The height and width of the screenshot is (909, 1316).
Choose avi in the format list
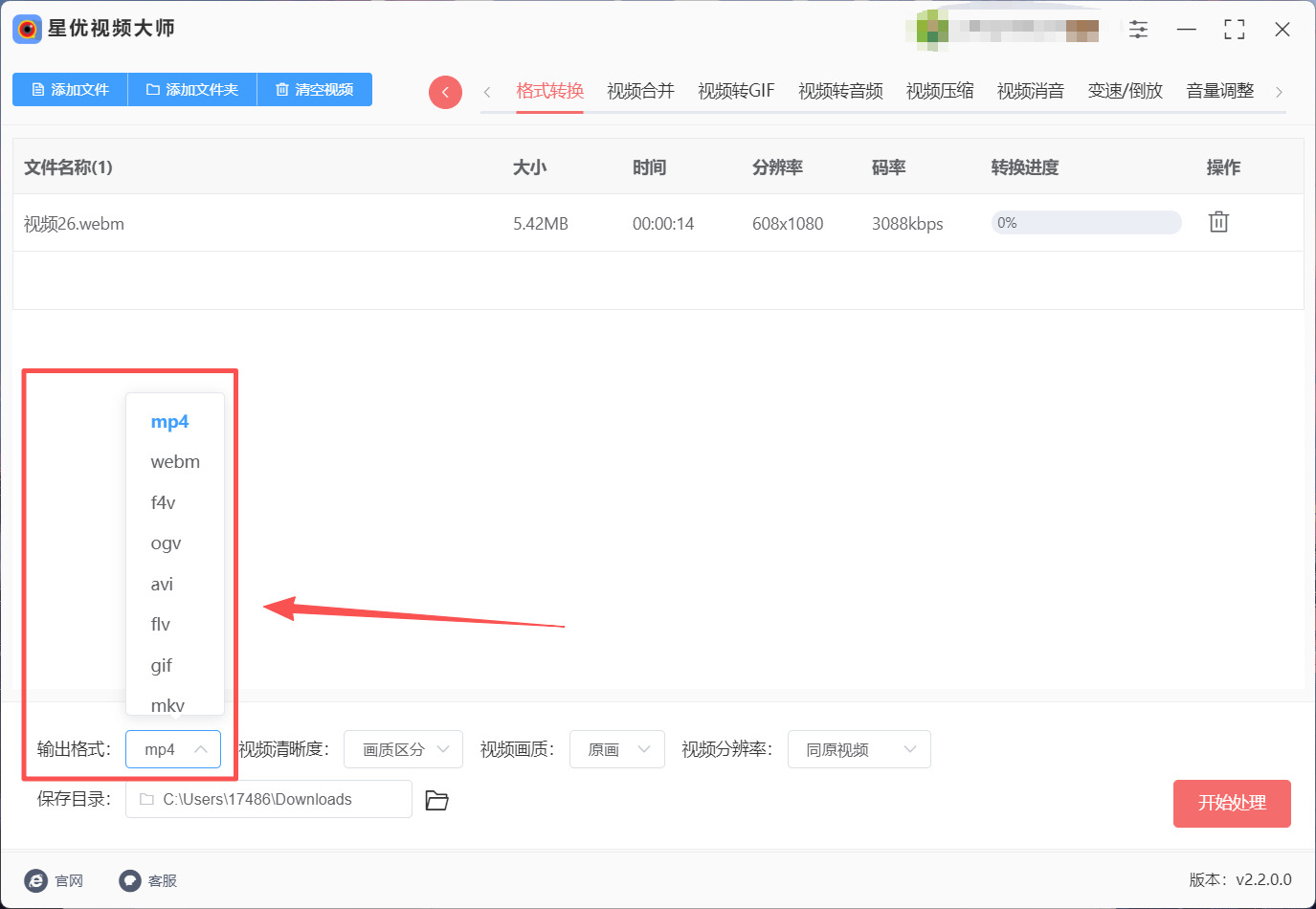175,585
